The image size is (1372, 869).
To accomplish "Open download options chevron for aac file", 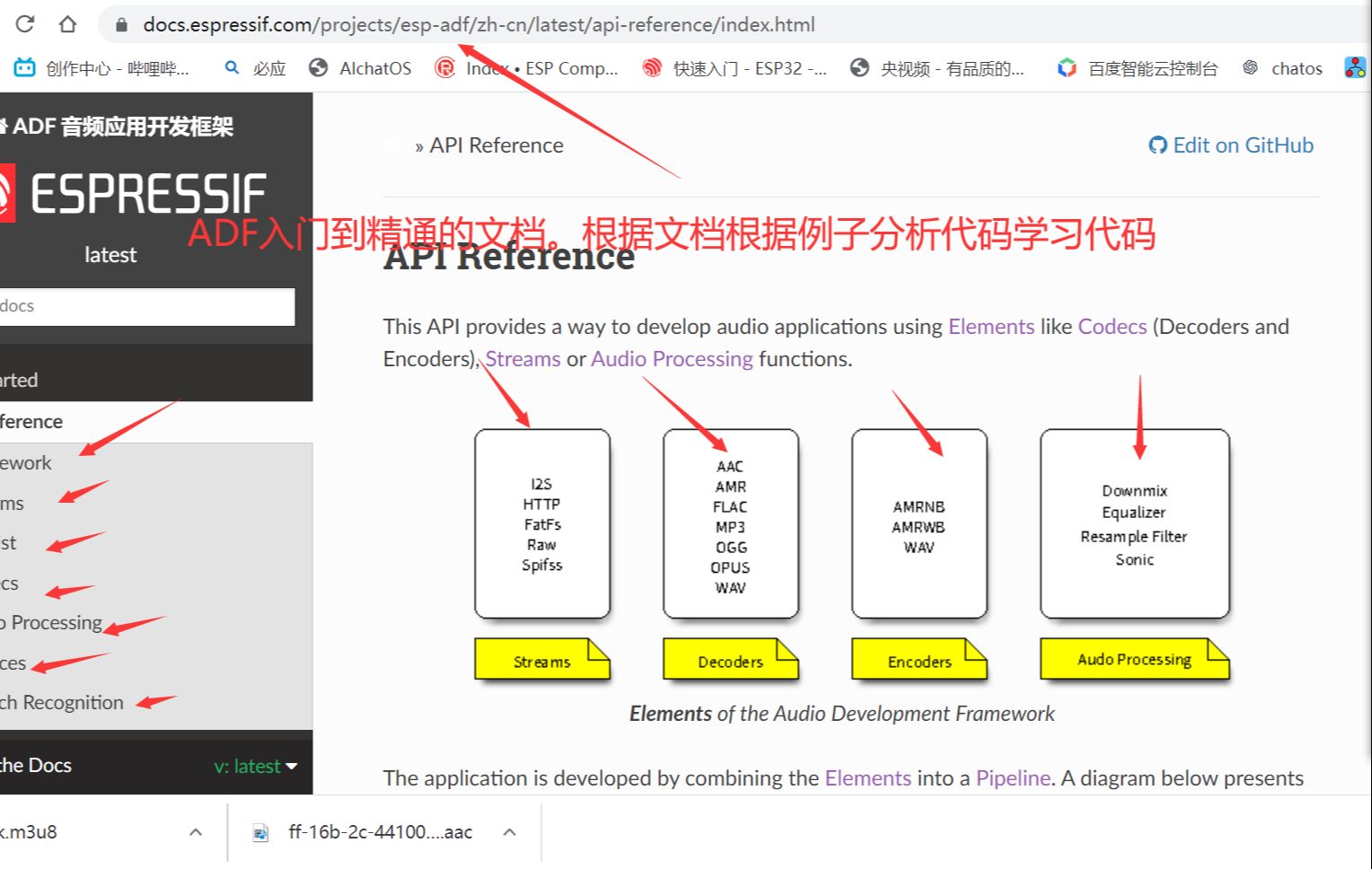I will click(509, 832).
